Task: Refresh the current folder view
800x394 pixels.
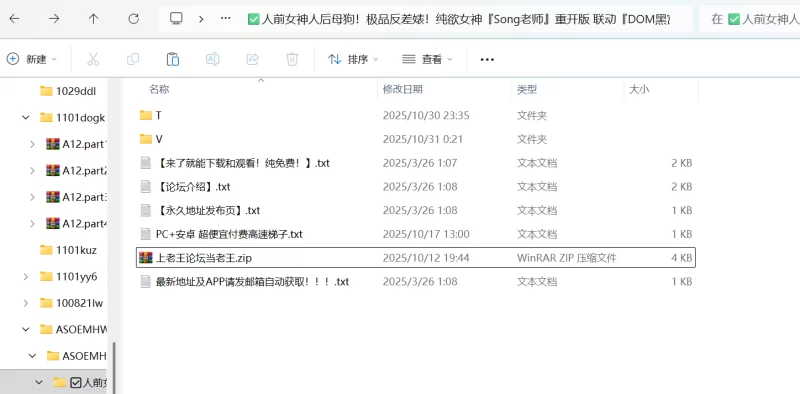Action: pyautogui.click(x=134, y=19)
